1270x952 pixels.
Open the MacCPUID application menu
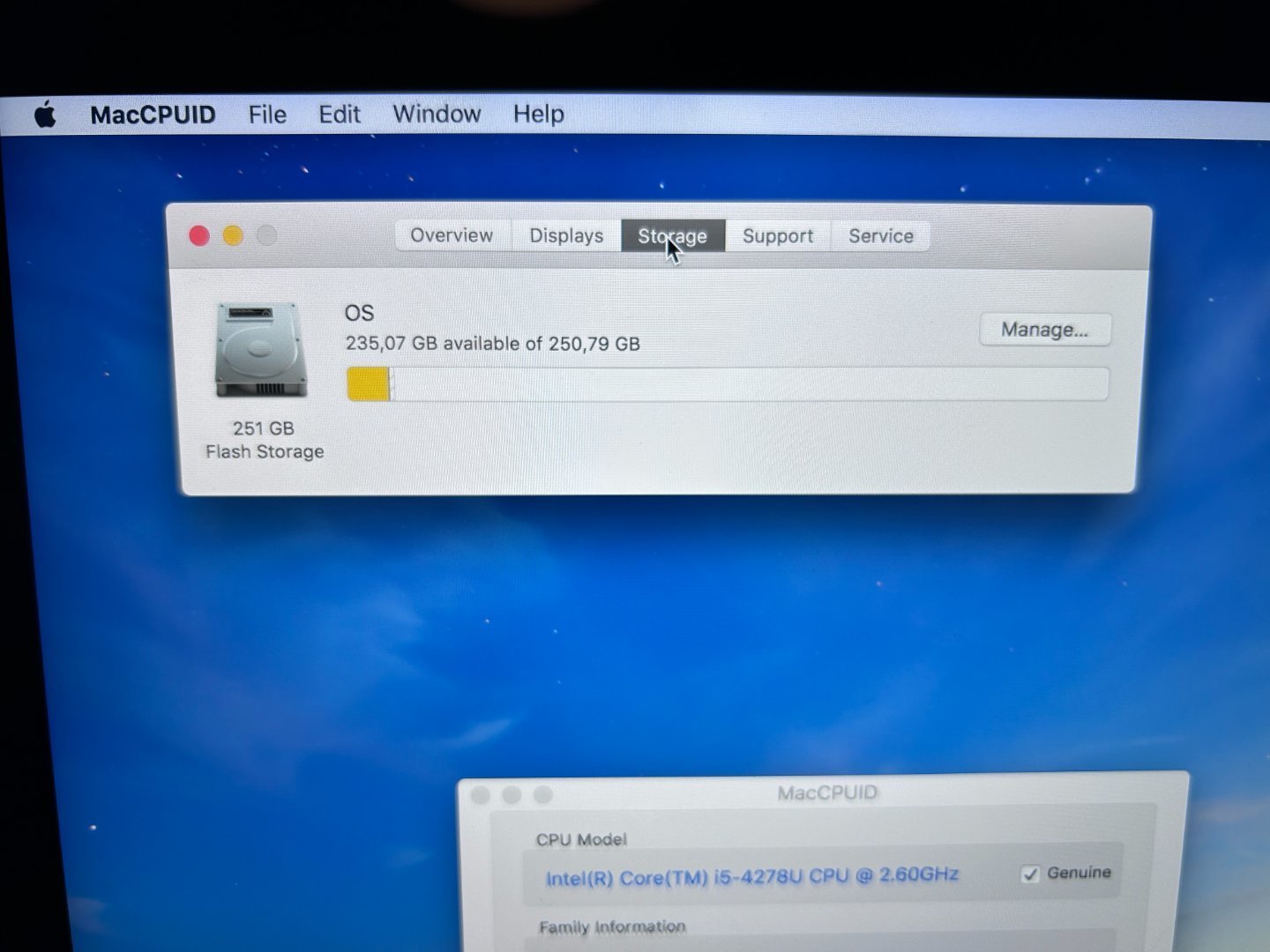pyautogui.click(x=153, y=115)
